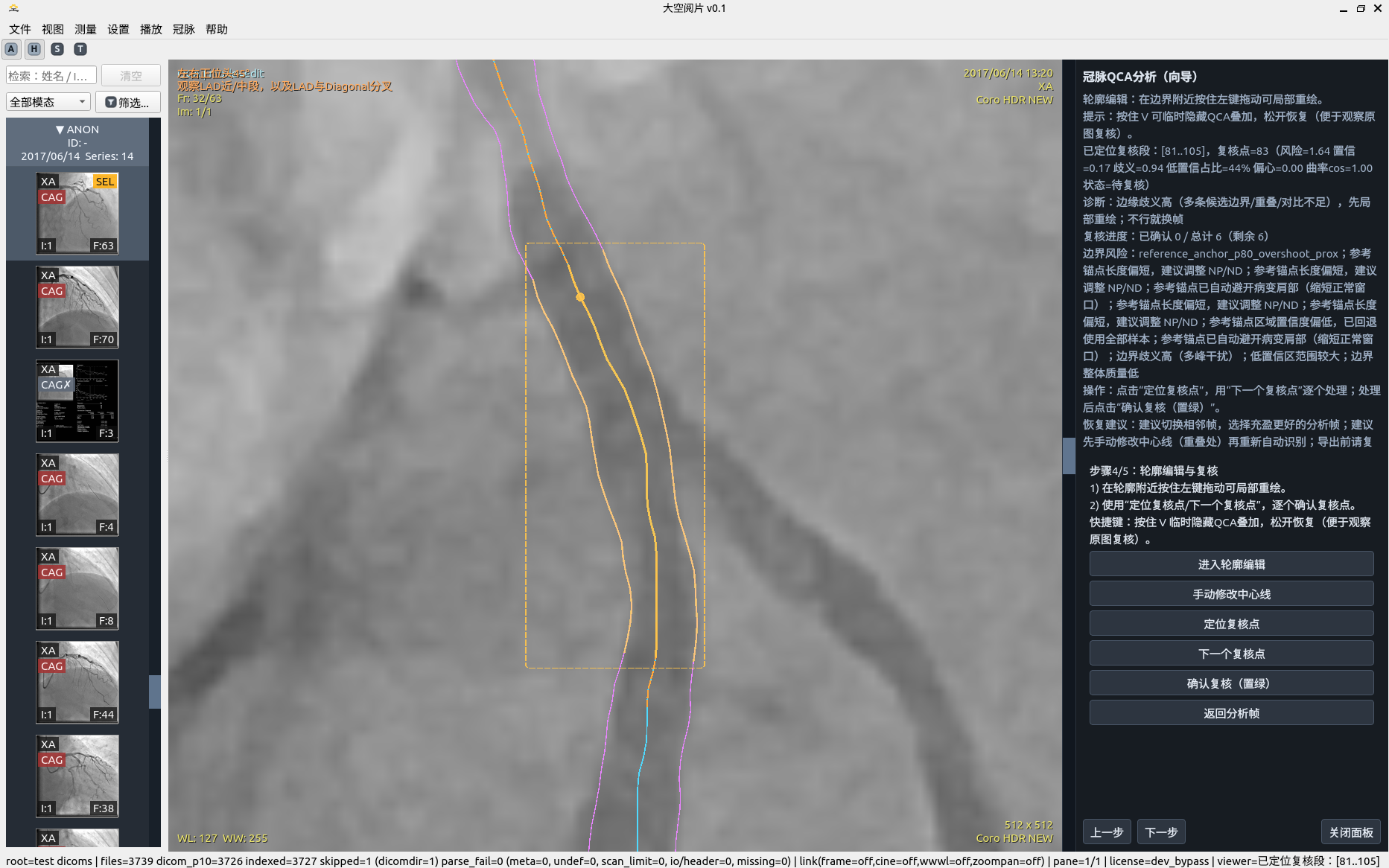Click the S toolbar icon
The width and height of the screenshot is (1389, 868).
[57, 49]
